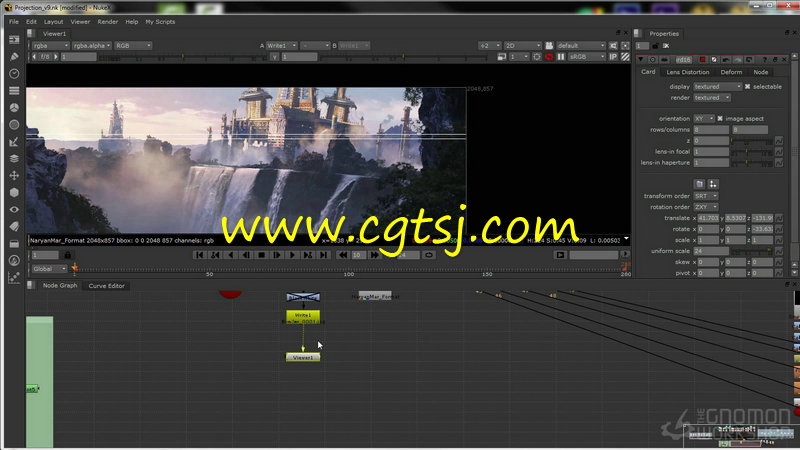
Task: Go to the first frame
Action: (199, 255)
